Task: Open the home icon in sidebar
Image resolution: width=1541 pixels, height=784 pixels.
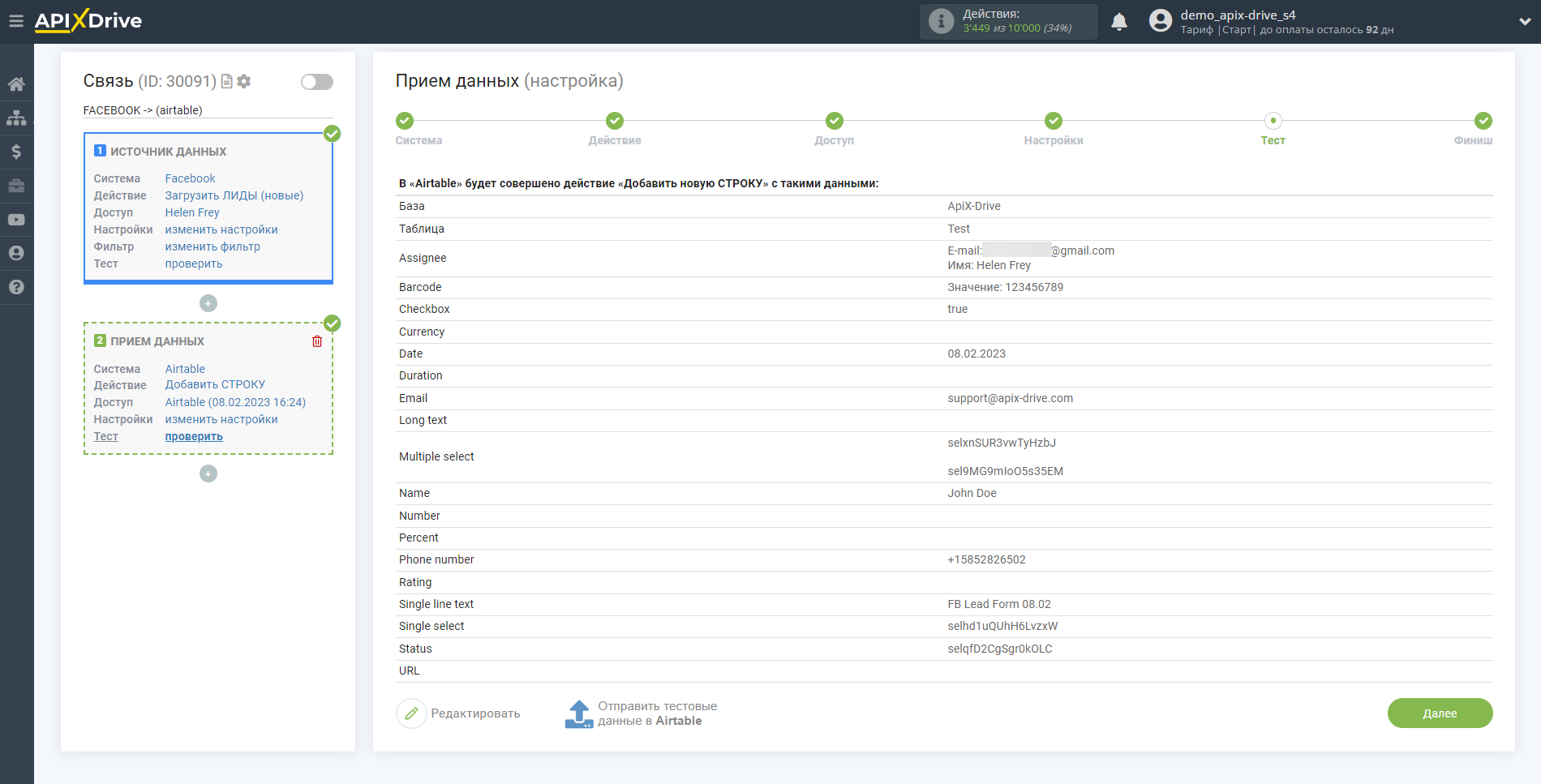Action: point(16,84)
